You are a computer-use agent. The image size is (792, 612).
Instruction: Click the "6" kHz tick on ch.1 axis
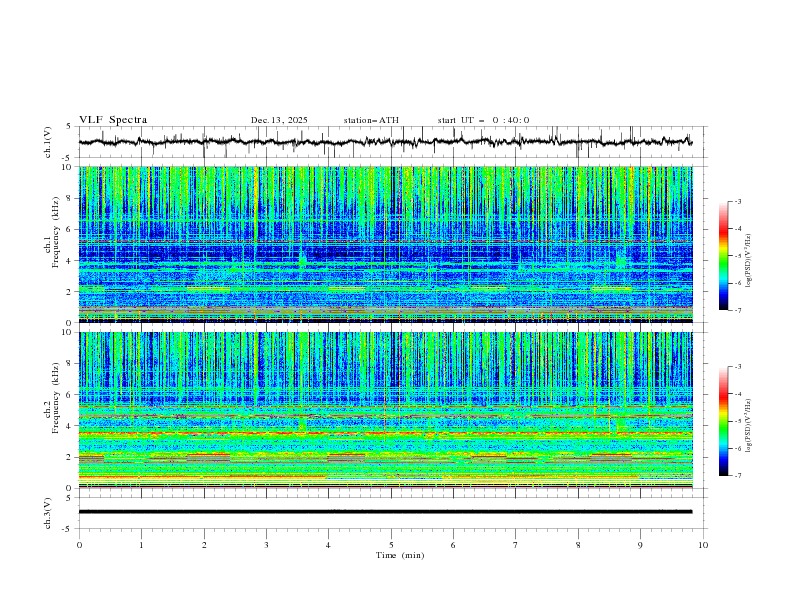(71, 229)
